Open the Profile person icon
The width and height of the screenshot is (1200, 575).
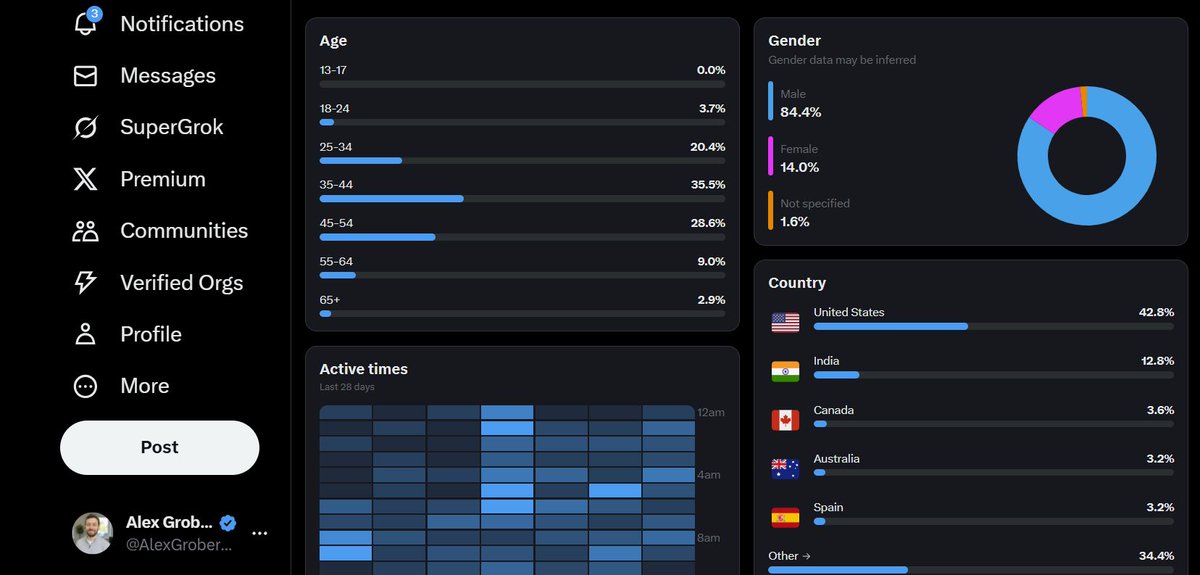86,334
